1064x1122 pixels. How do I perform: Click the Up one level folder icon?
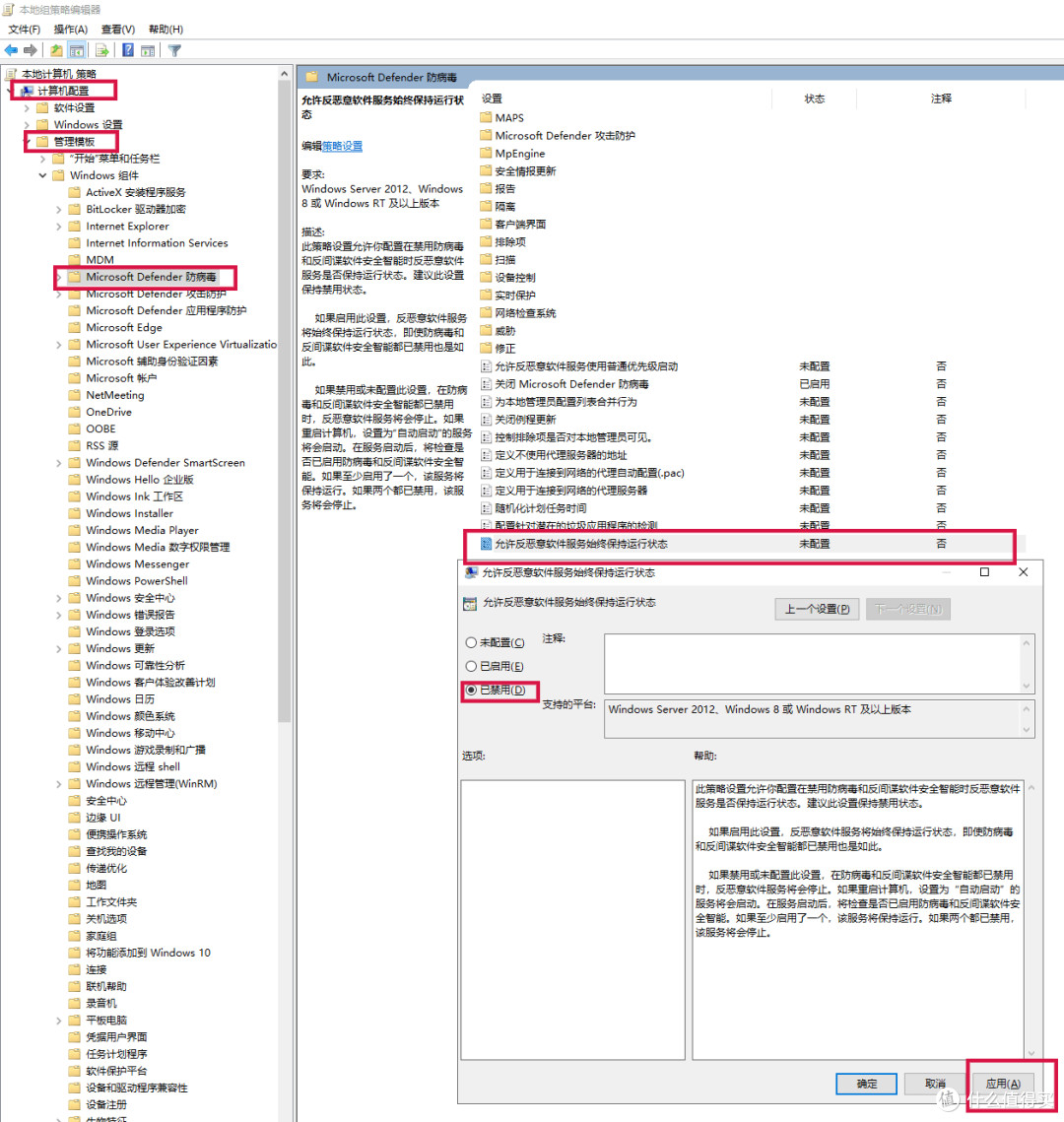56,50
